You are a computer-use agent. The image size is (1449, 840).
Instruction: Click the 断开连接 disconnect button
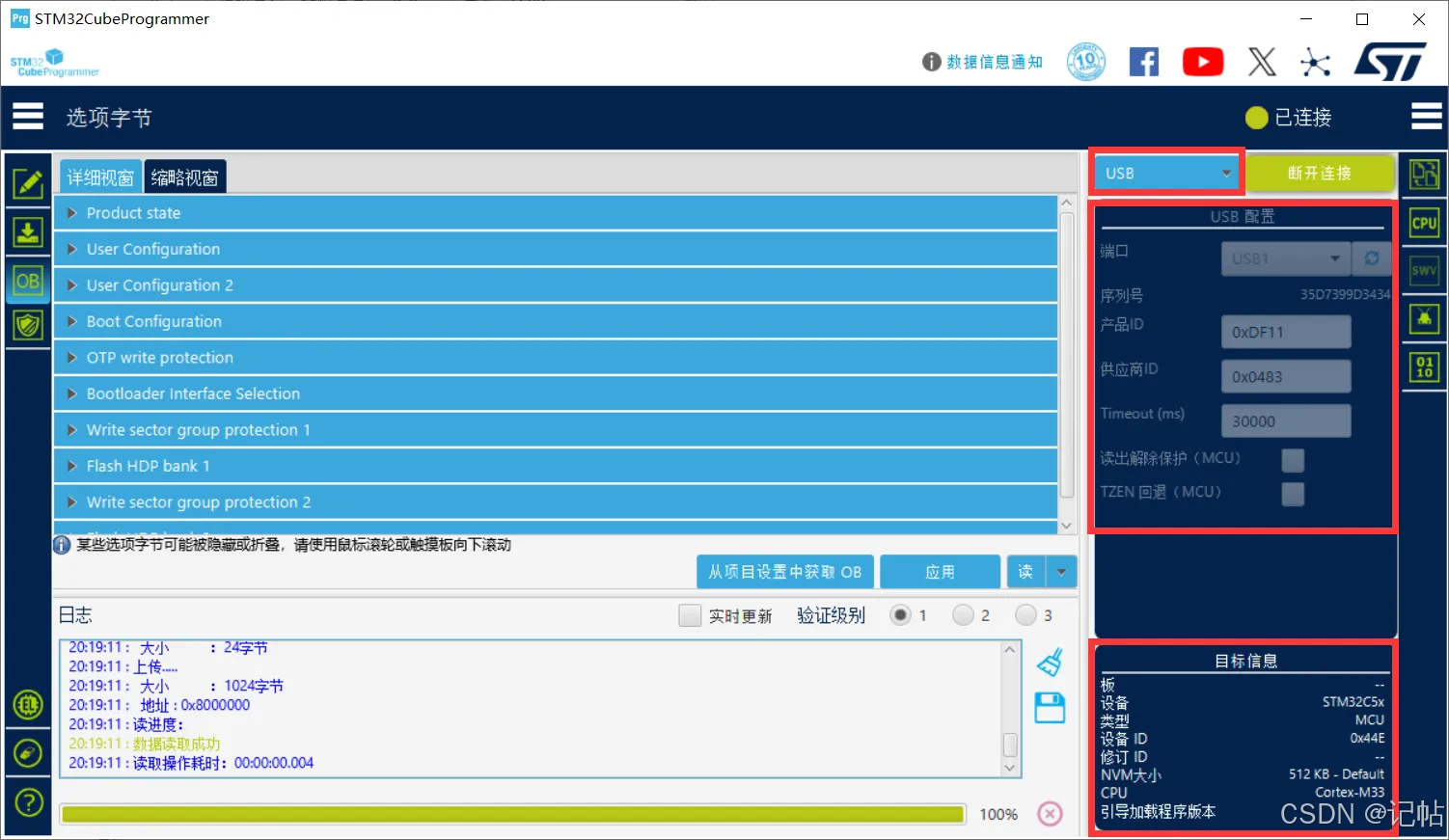point(1319,174)
